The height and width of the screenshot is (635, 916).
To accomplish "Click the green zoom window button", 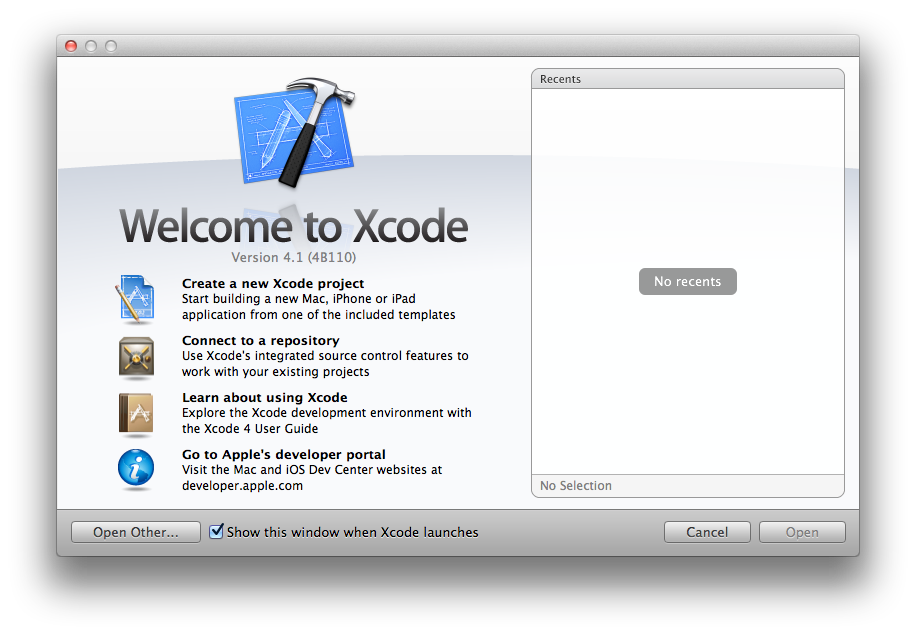I will (x=111, y=46).
